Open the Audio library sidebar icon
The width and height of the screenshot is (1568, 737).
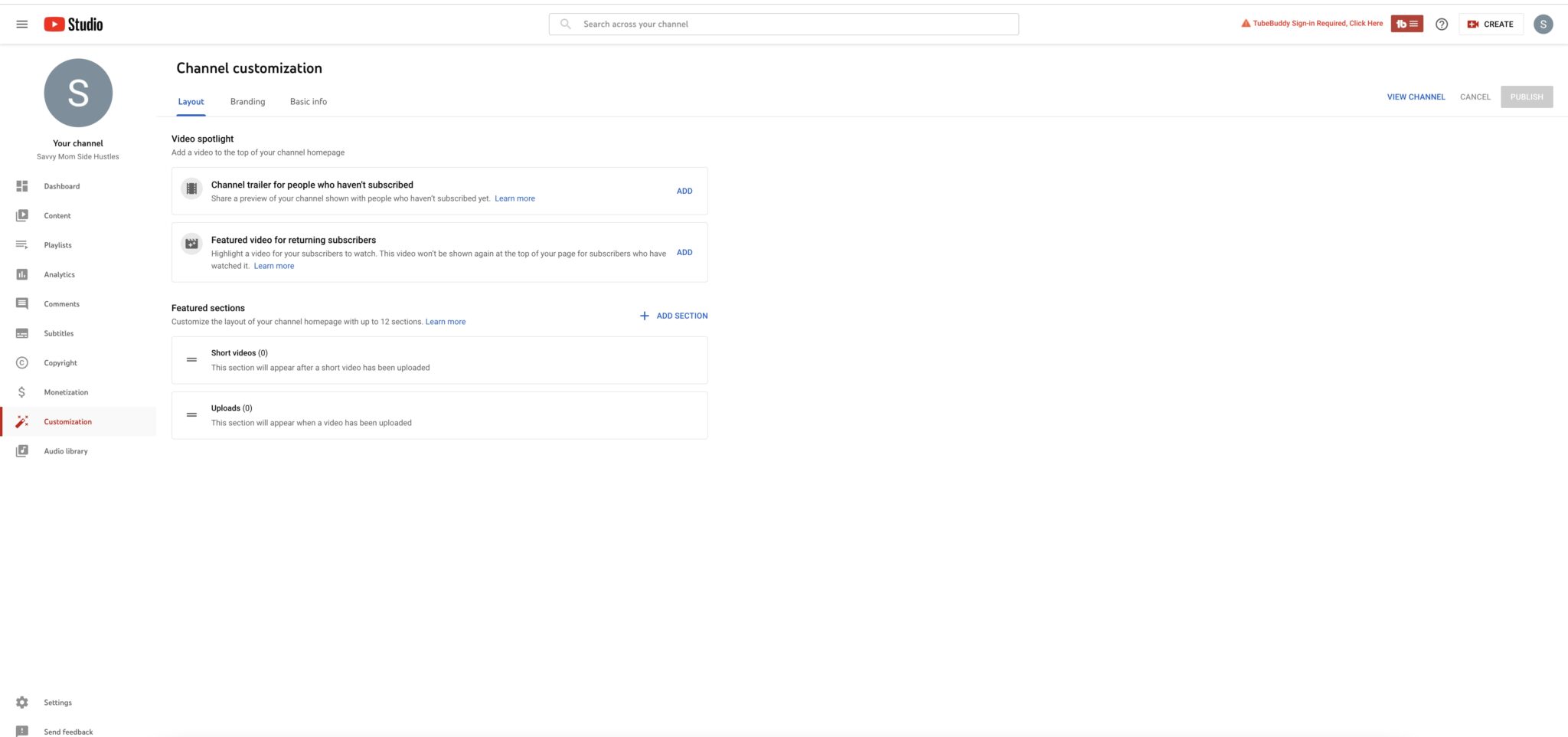21,450
